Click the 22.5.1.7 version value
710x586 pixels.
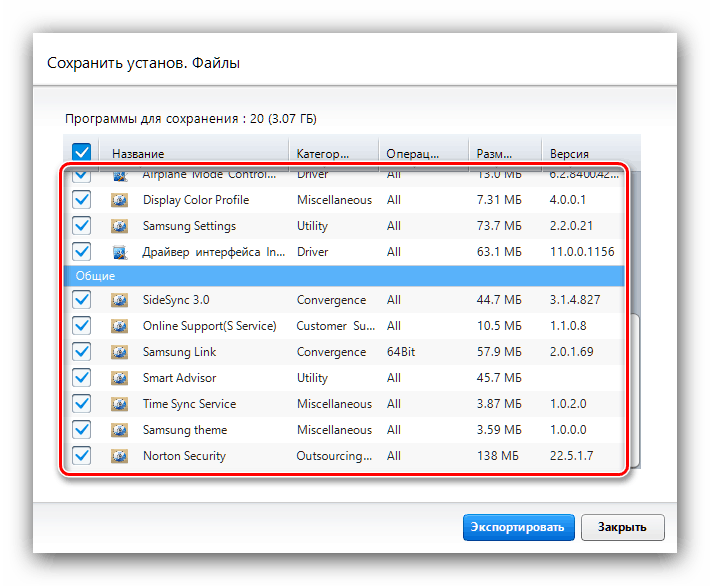(x=571, y=456)
